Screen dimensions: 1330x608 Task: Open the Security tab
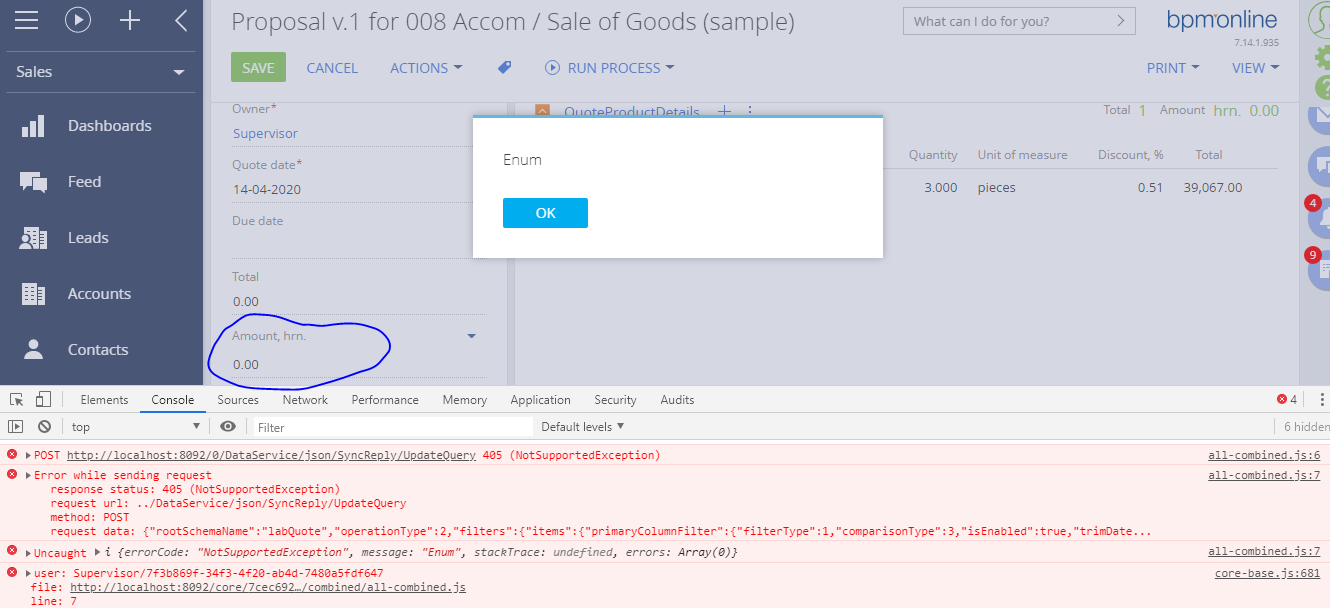[615, 399]
